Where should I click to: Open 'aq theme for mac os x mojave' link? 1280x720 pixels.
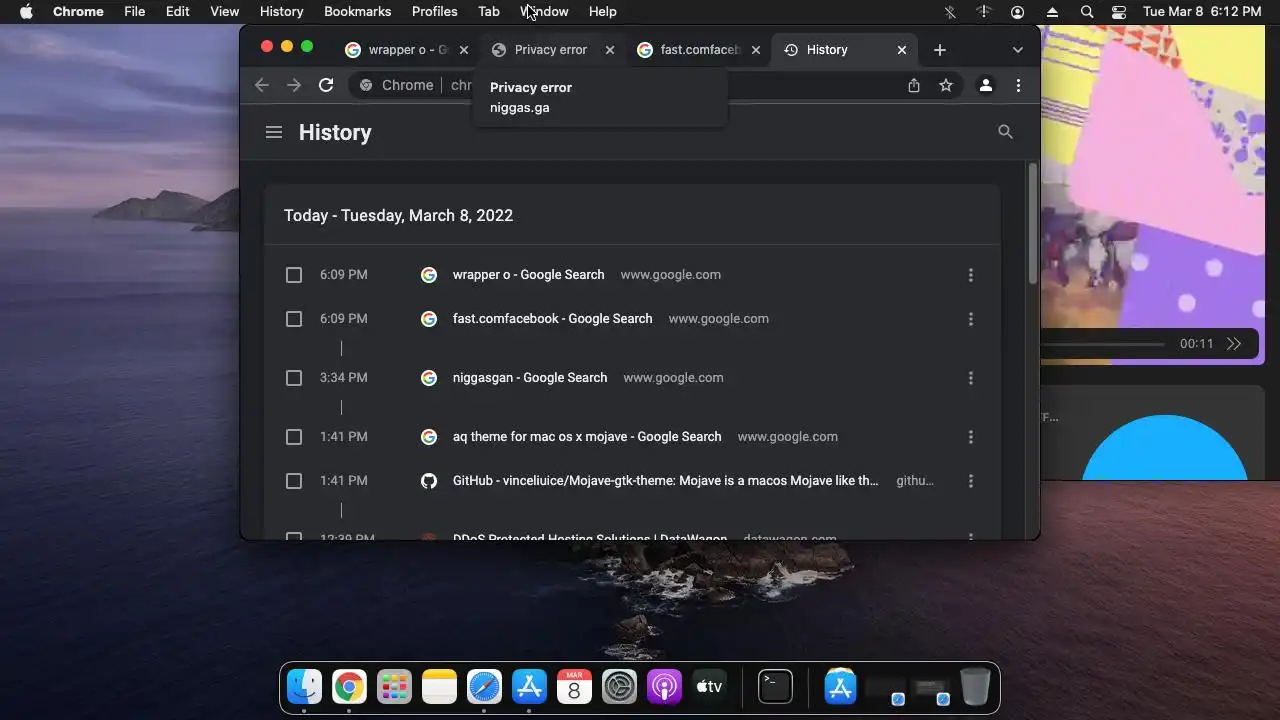[x=587, y=437]
